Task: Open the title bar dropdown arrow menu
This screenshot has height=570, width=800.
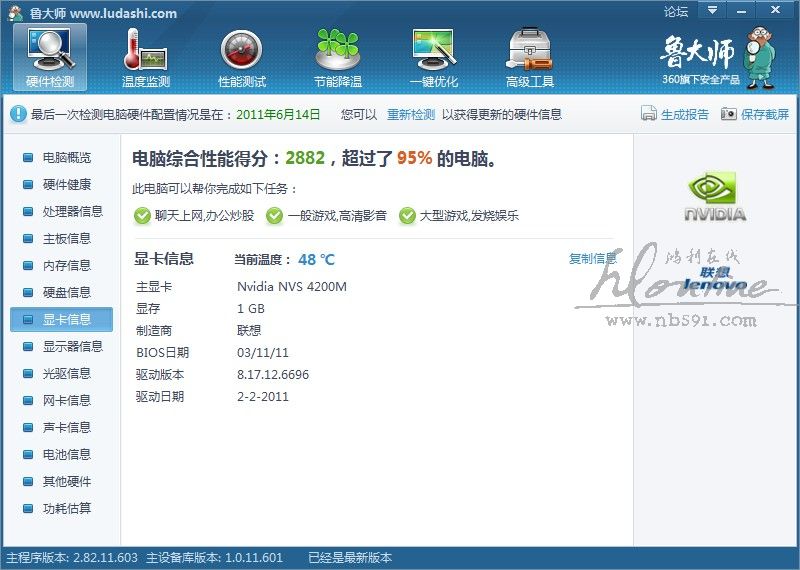Action: tap(712, 10)
